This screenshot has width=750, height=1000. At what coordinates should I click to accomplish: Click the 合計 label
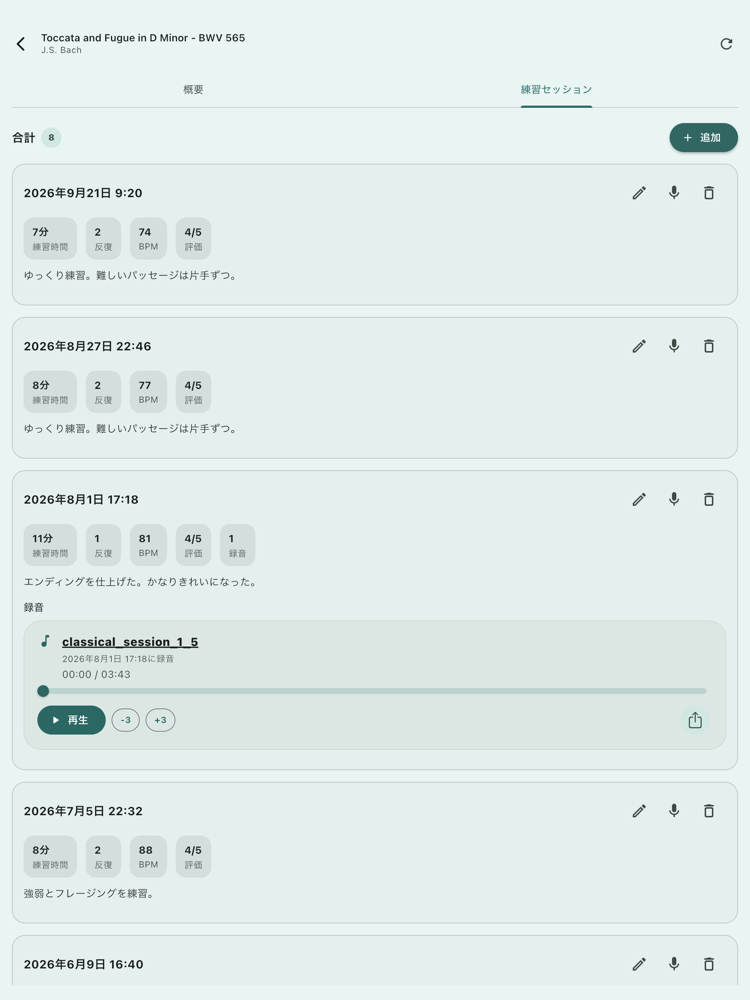pos(24,137)
